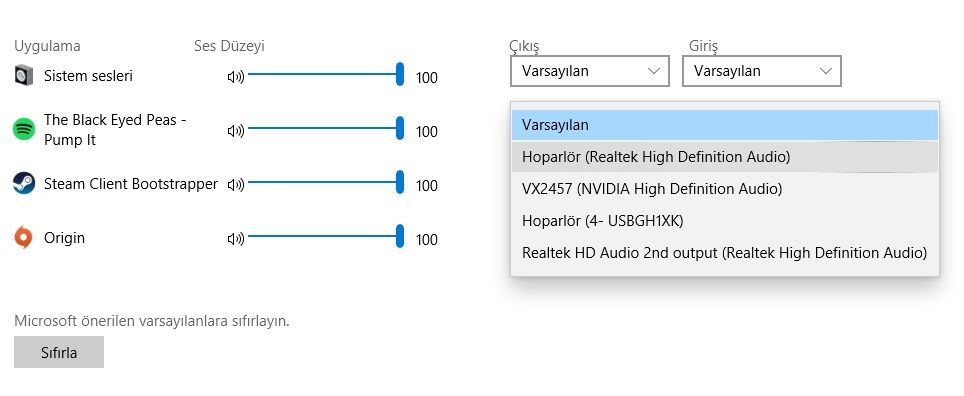Click Microsoft önerilen varsayılanlara sıfırlayın text
Viewport: 964px width, 396px height.
152,321
